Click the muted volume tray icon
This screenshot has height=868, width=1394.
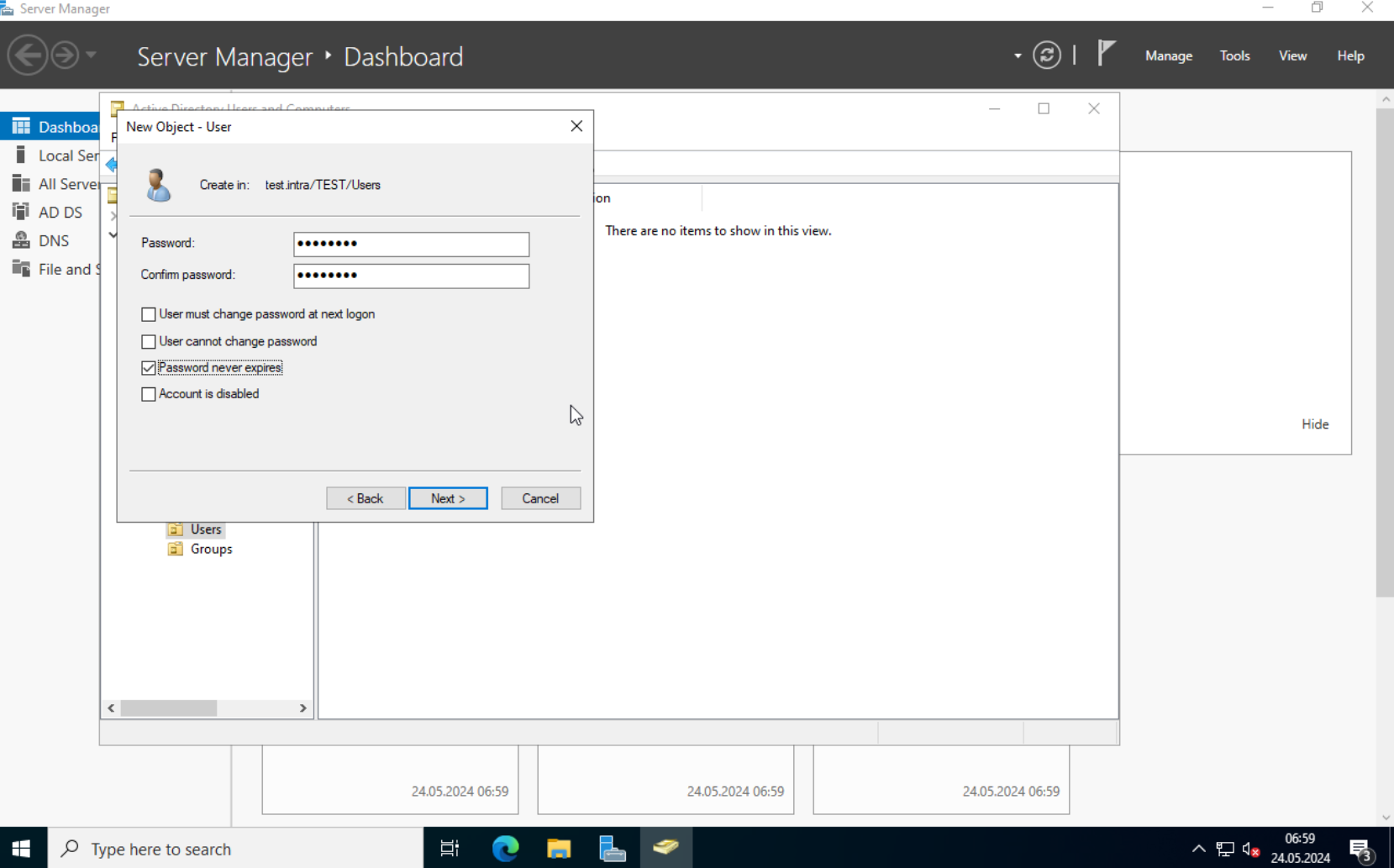(1250, 850)
